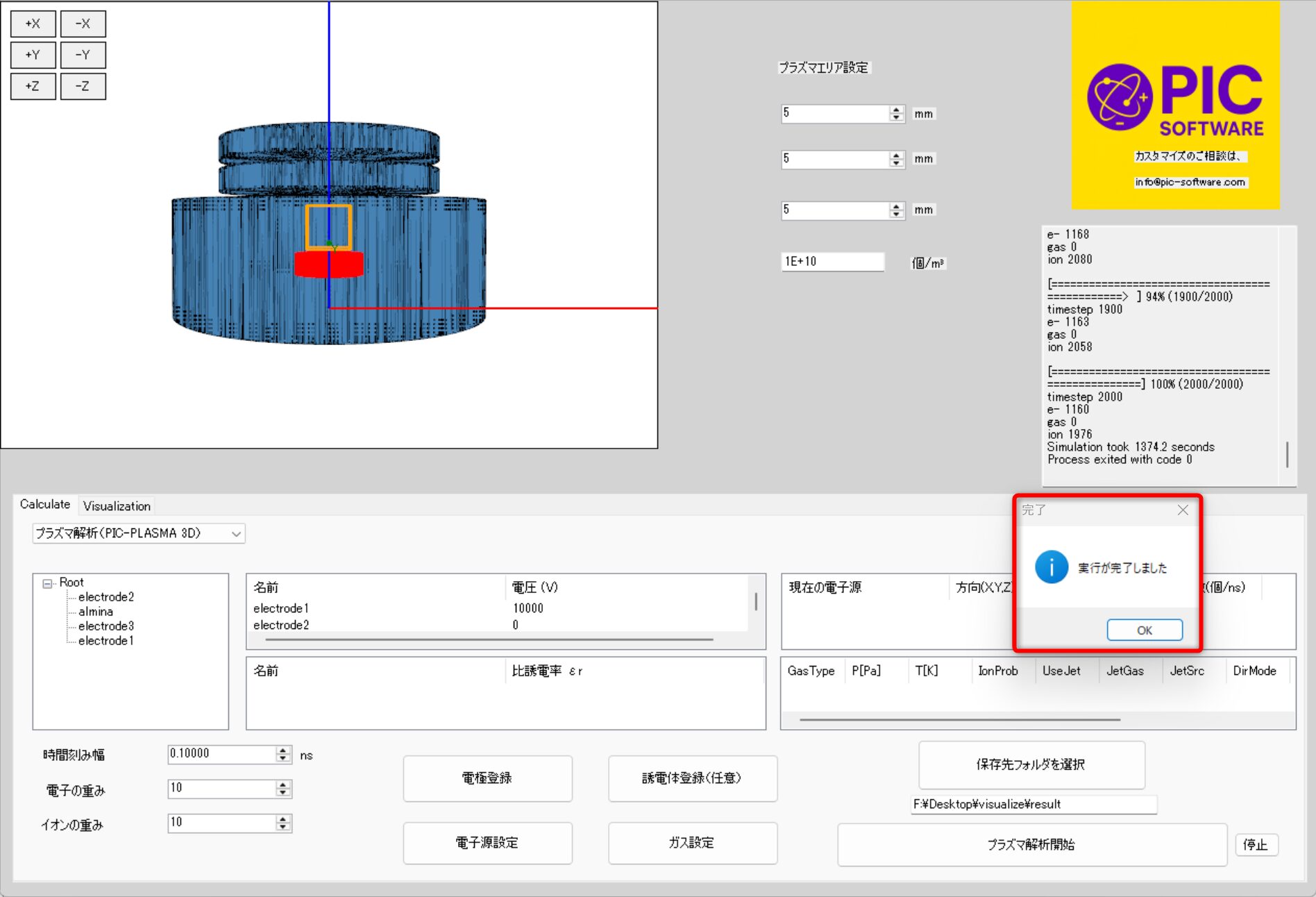1316x897 pixels.
Task: Click 保存先フォルダを選択 button
Action: point(1031,764)
